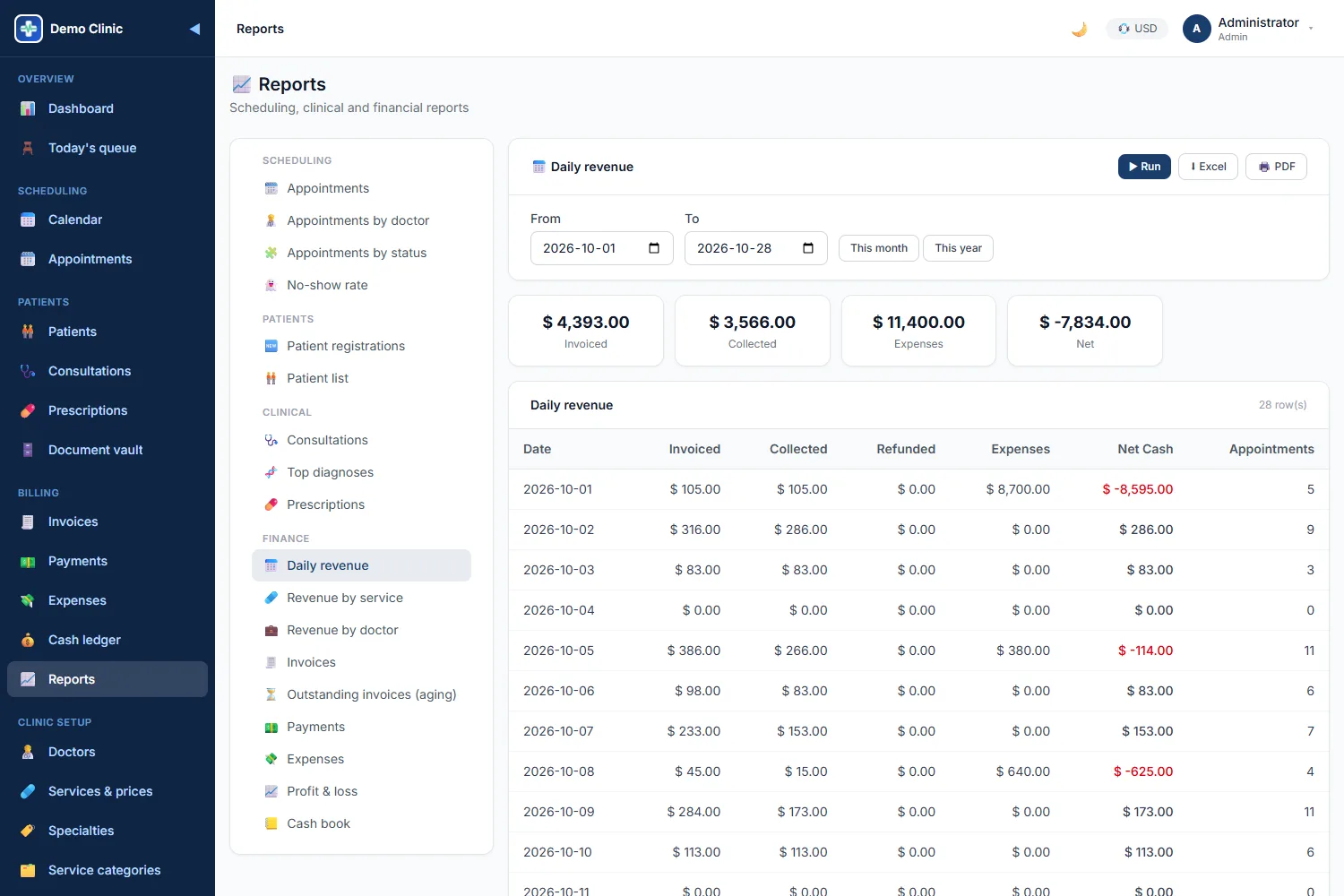The height and width of the screenshot is (896, 1344).
Task: Click the 2026-10-05 date cell
Action: pos(558,650)
